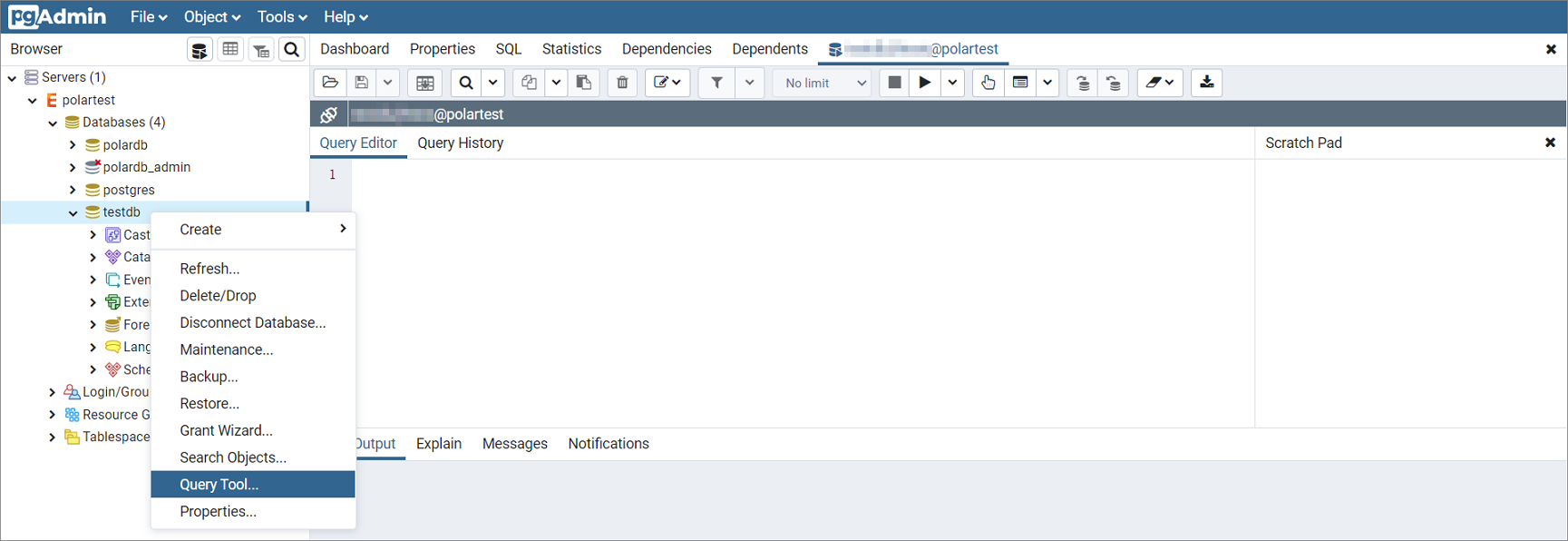Switch to the Query History tab
The height and width of the screenshot is (541, 1568).
pyautogui.click(x=460, y=143)
